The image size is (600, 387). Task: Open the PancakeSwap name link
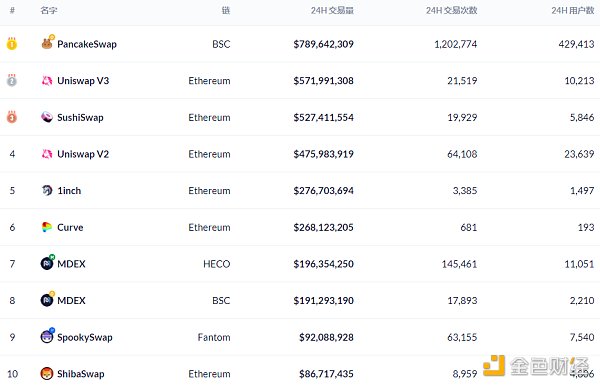click(x=87, y=44)
